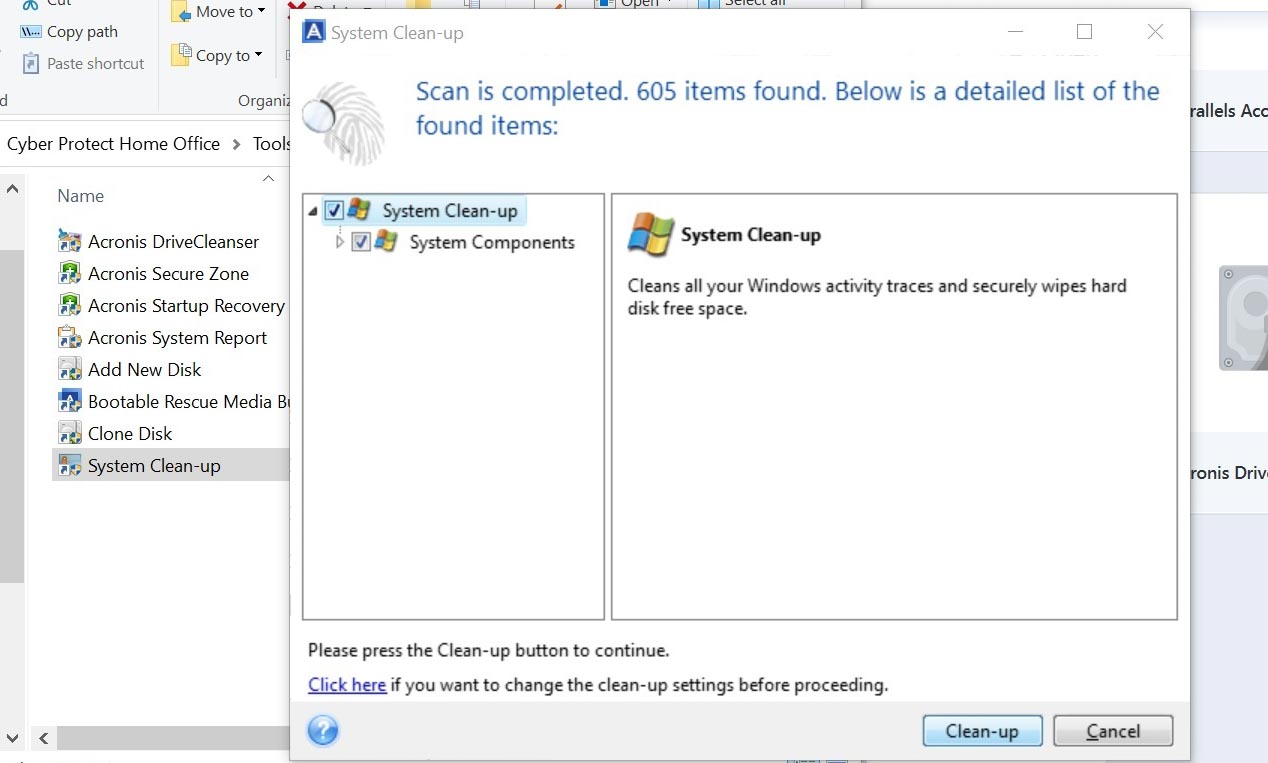
Task: Click the Bootable Rescue Media Builder icon
Action: 69,401
